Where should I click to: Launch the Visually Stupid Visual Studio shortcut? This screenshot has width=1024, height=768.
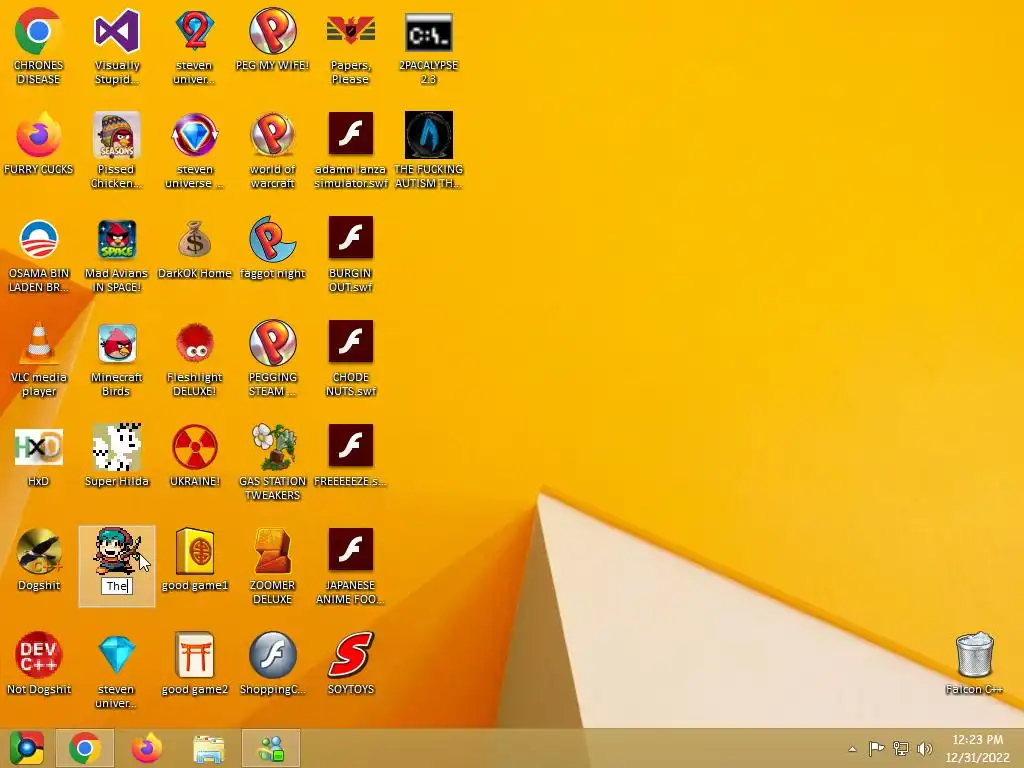[x=117, y=31]
